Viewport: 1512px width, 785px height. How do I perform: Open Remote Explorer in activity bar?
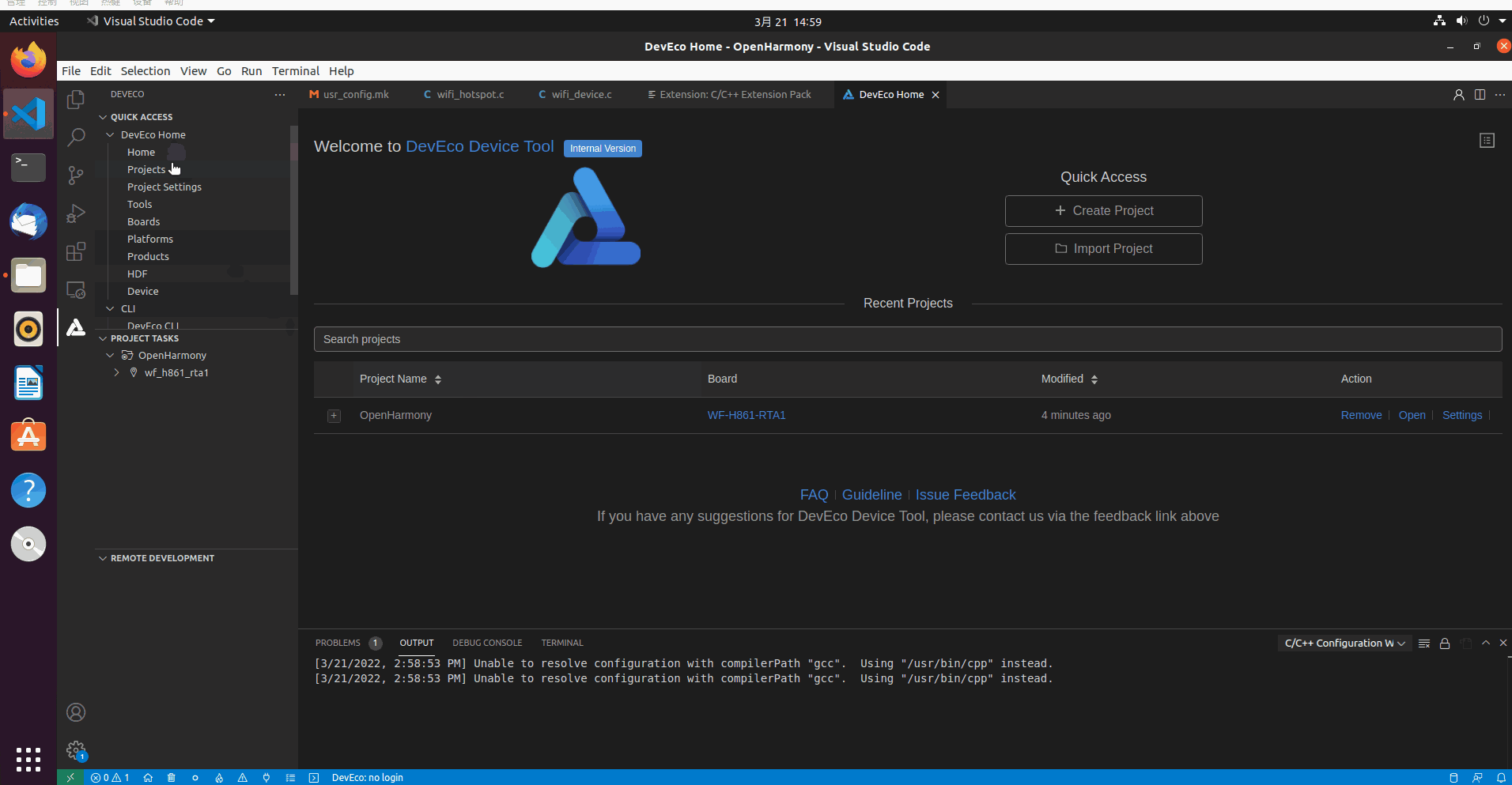76,290
